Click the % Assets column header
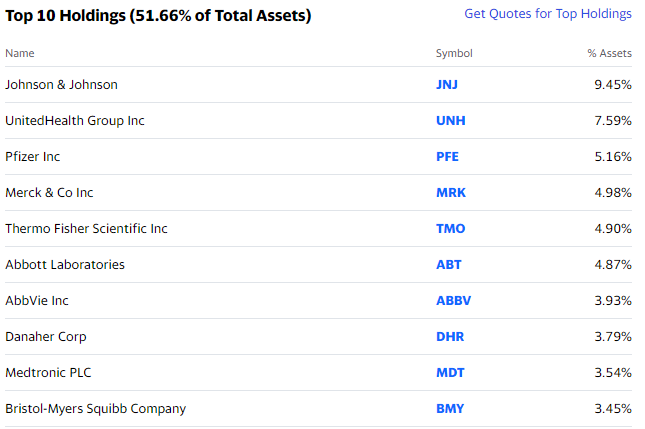The height and width of the screenshot is (429, 645). click(x=610, y=53)
